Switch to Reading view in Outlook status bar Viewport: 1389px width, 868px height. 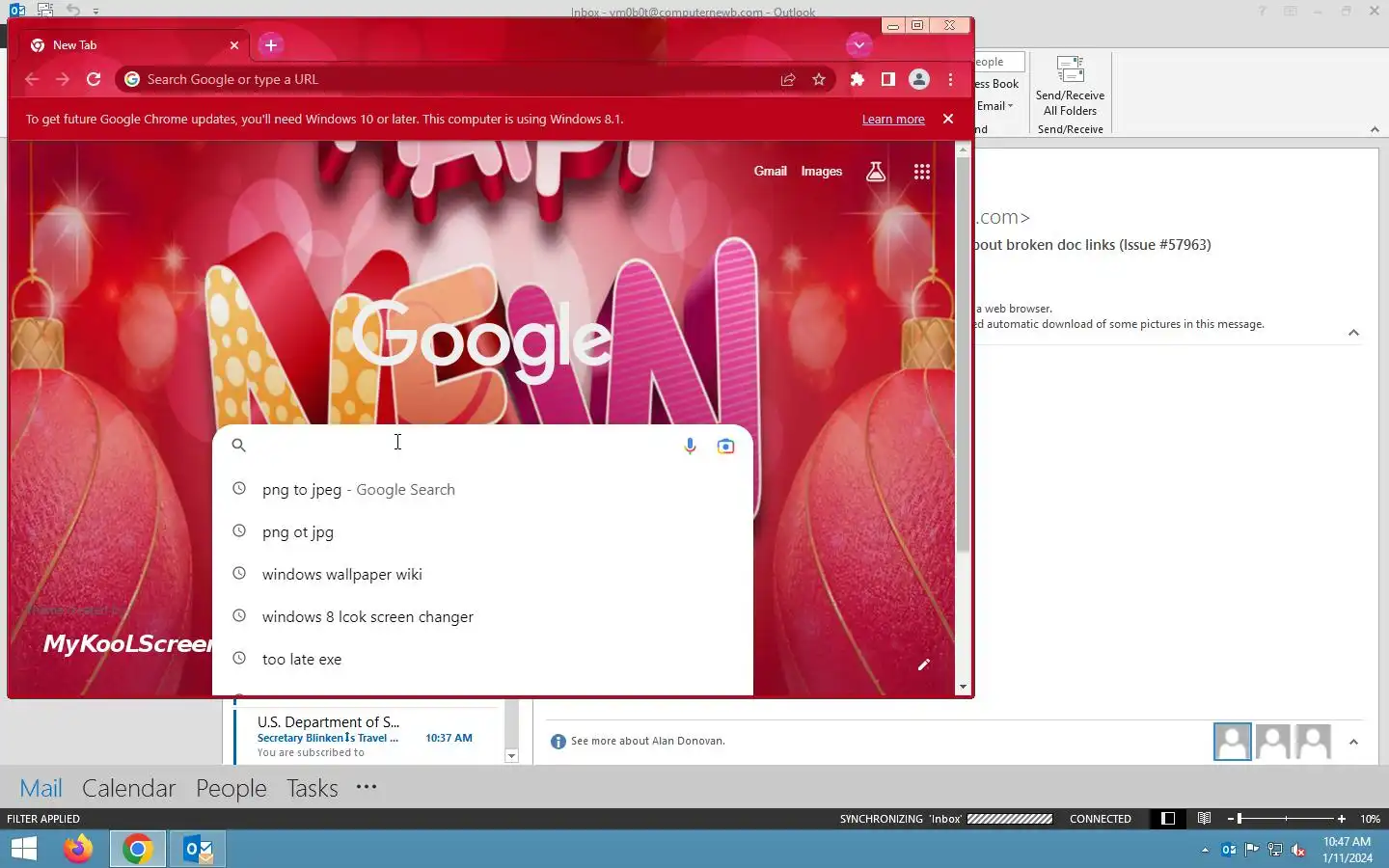click(1204, 819)
